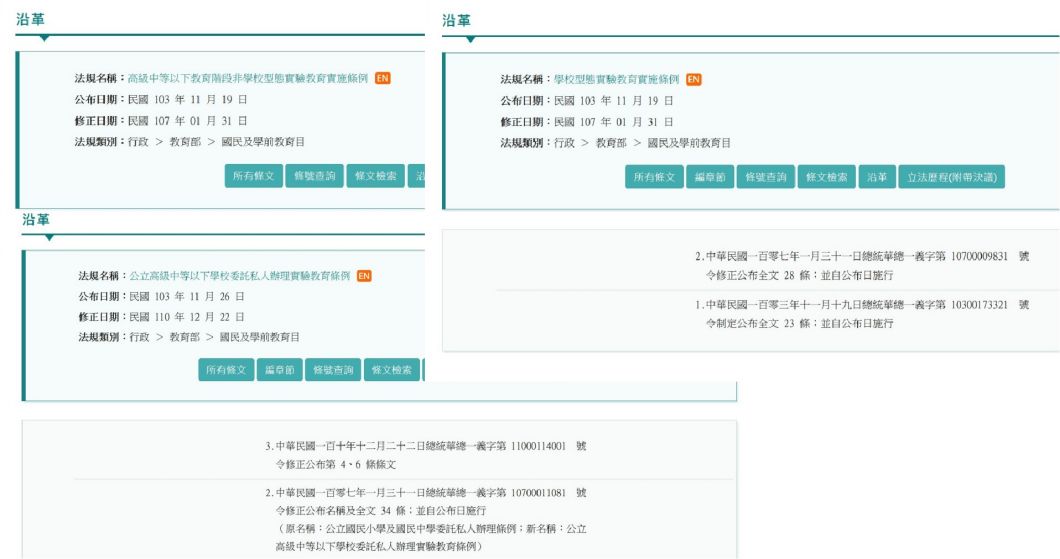The height and width of the screenshot is (559, 1060).
Task: Click 條文檢索 in the 學校型態實驗教育實施條例 panel
Action: 827,177
